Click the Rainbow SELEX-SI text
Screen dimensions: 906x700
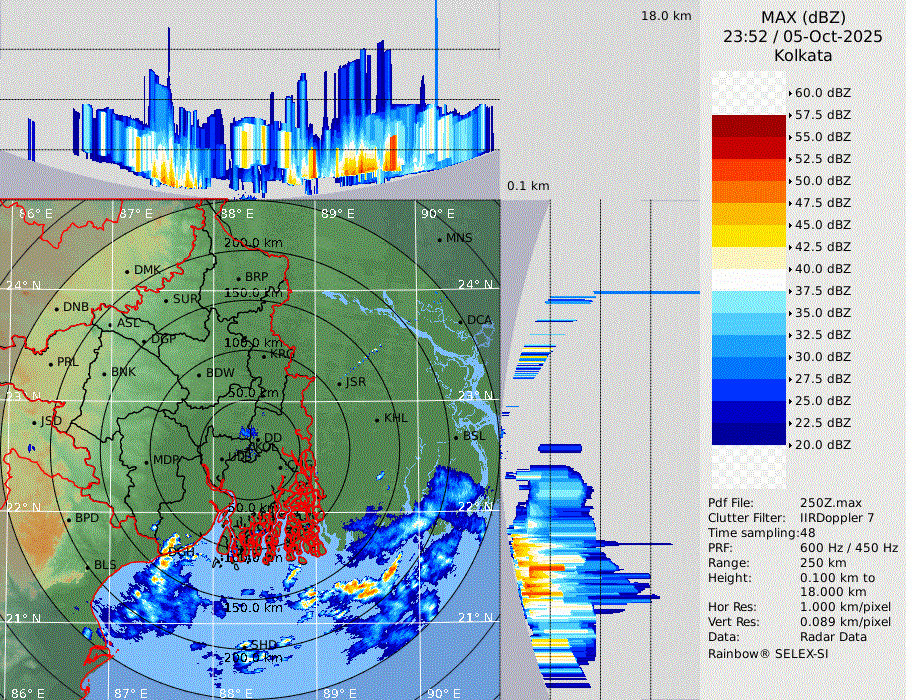pos(768,653)
